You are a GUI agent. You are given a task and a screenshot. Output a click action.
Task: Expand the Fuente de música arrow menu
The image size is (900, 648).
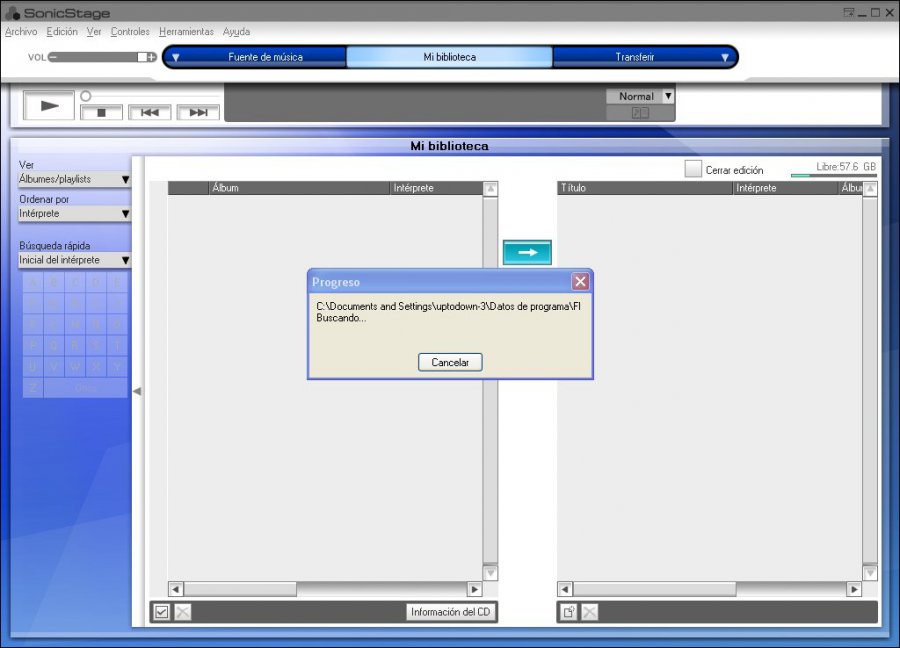click(x=176, y=57)
